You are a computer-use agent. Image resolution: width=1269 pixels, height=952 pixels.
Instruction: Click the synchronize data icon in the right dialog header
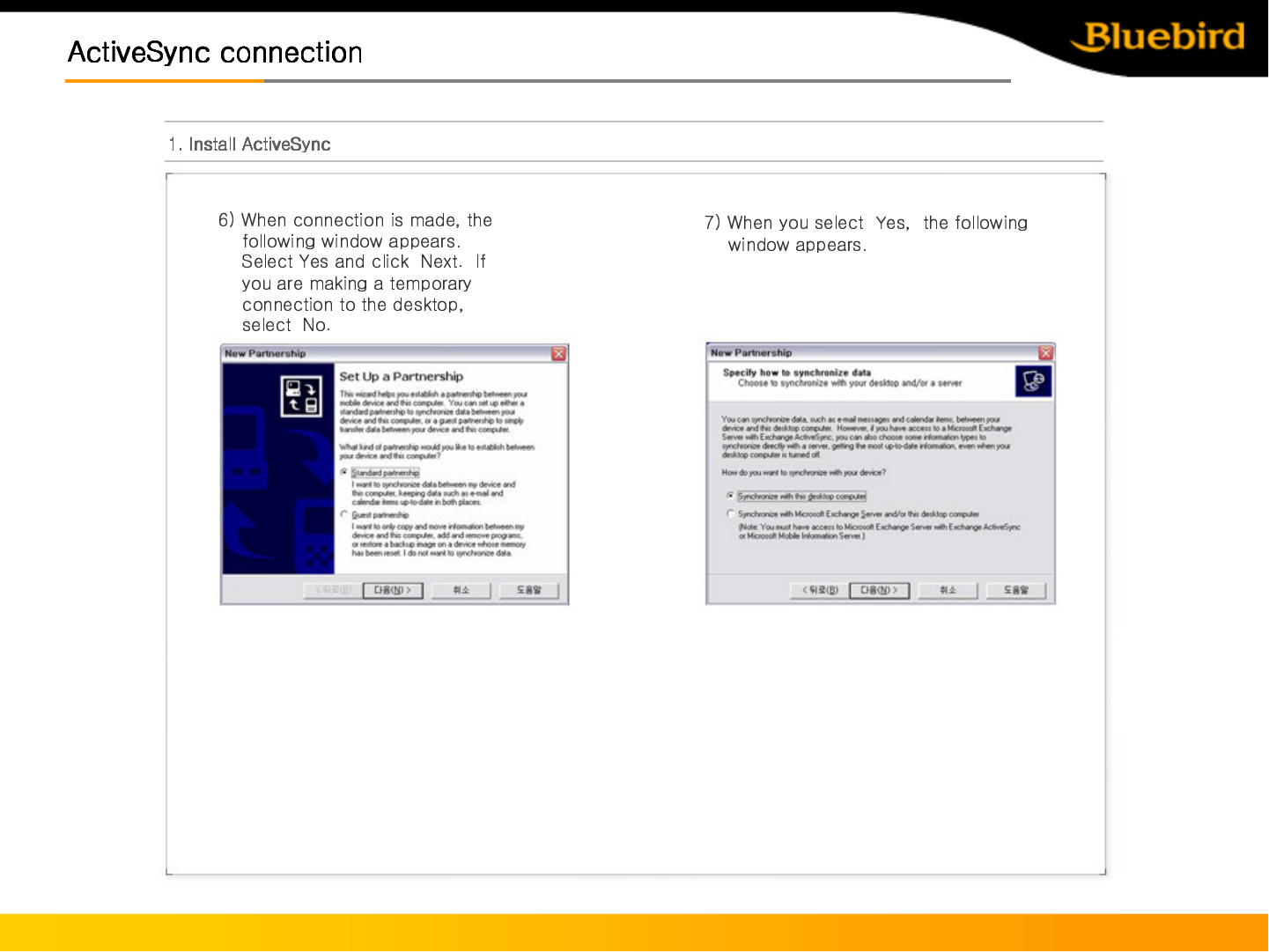pyautogui.click(x=1034, y=381)
